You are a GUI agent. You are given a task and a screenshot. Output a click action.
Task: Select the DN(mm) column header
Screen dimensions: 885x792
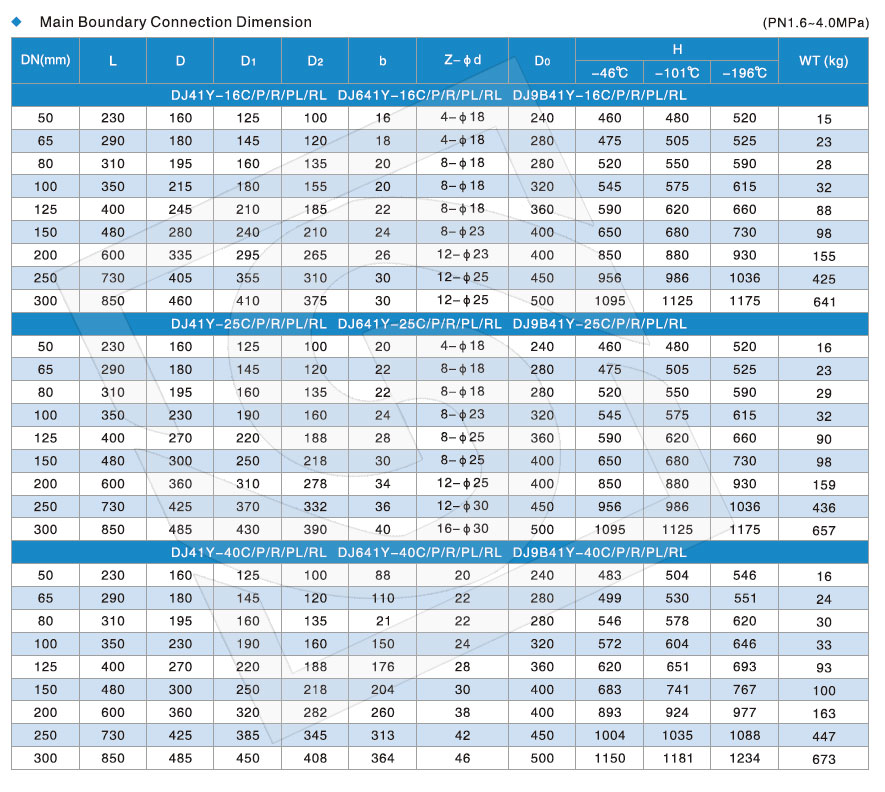[45, 61]
